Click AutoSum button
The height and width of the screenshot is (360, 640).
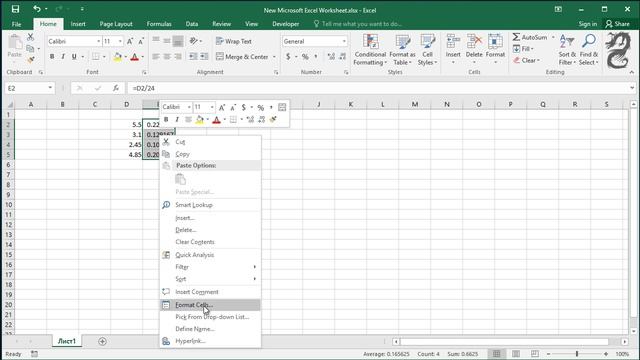(530, 37)
